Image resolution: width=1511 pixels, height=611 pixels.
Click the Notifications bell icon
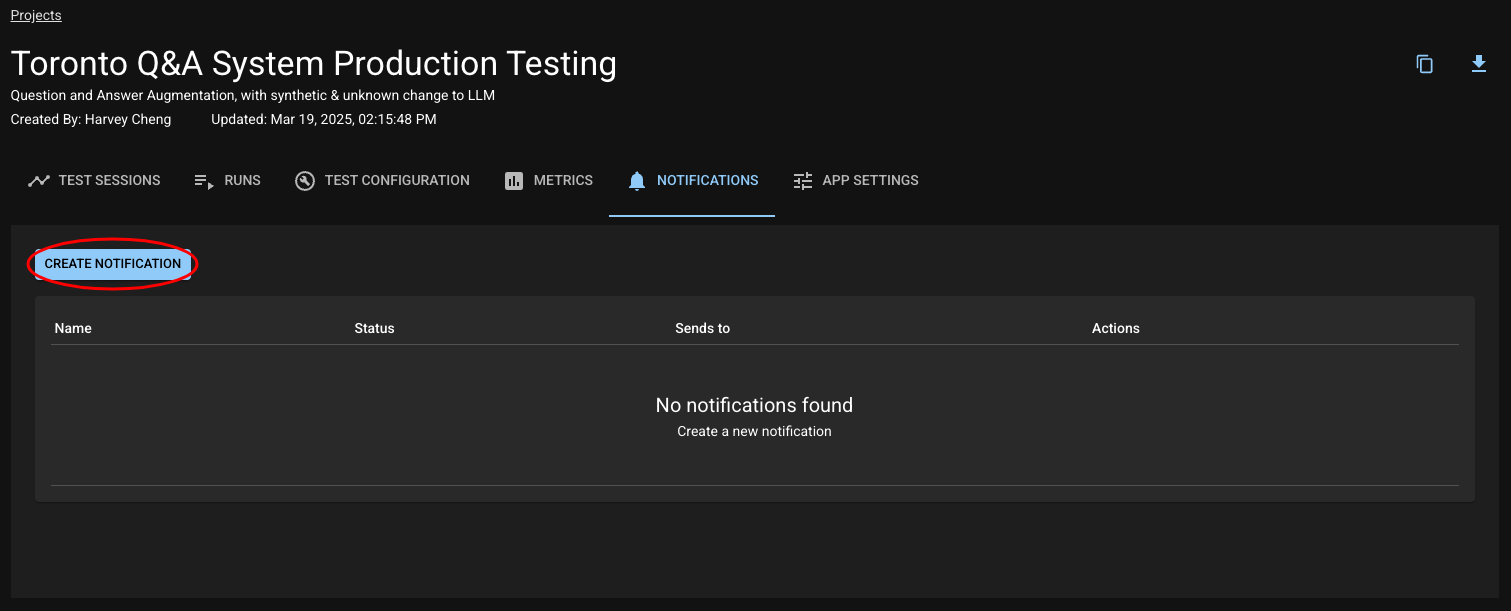[x=637, y=181]
